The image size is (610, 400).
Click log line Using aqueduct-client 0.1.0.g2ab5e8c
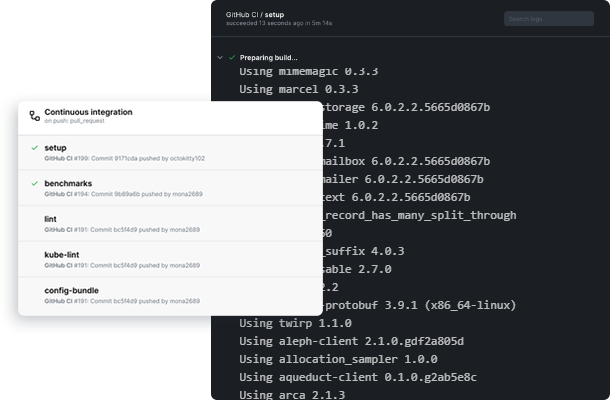[358, 377]
